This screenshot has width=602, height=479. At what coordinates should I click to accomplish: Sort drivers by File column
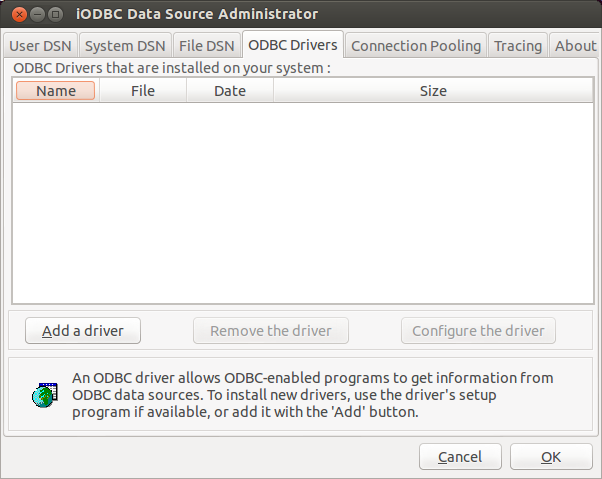click(x=143, y=91)
